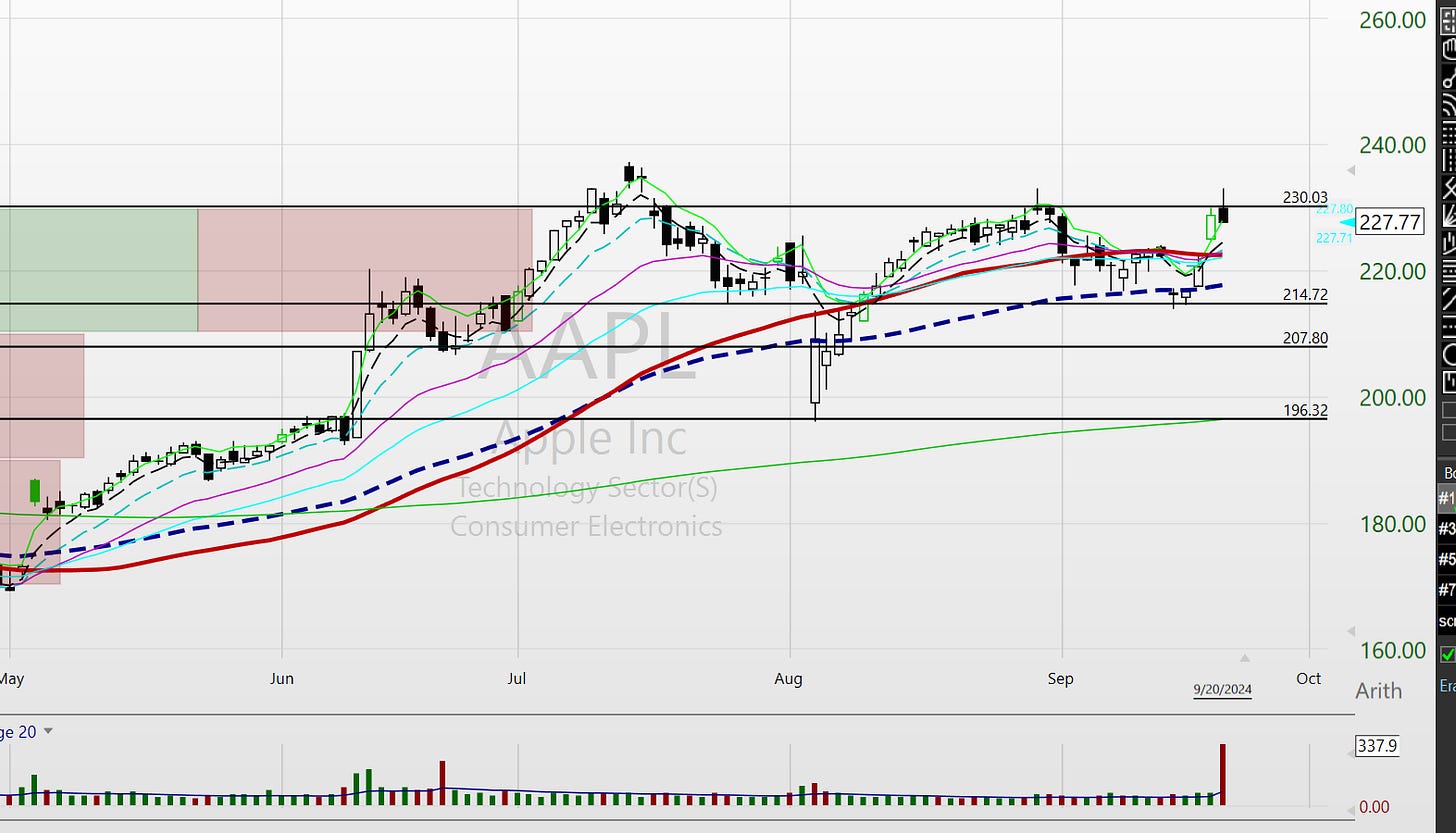Open the #7 layout tab

pyautogui.click(x=1447, y=591)
